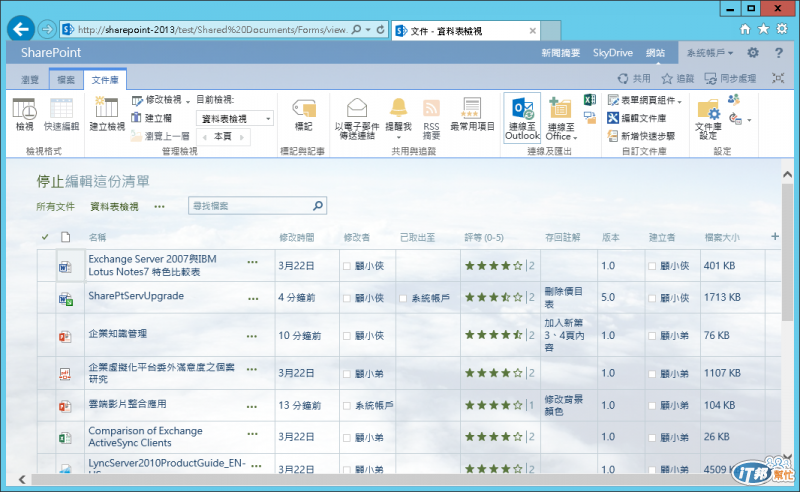Click the search magnifier in 尋找檔案 box

(318, 206)
